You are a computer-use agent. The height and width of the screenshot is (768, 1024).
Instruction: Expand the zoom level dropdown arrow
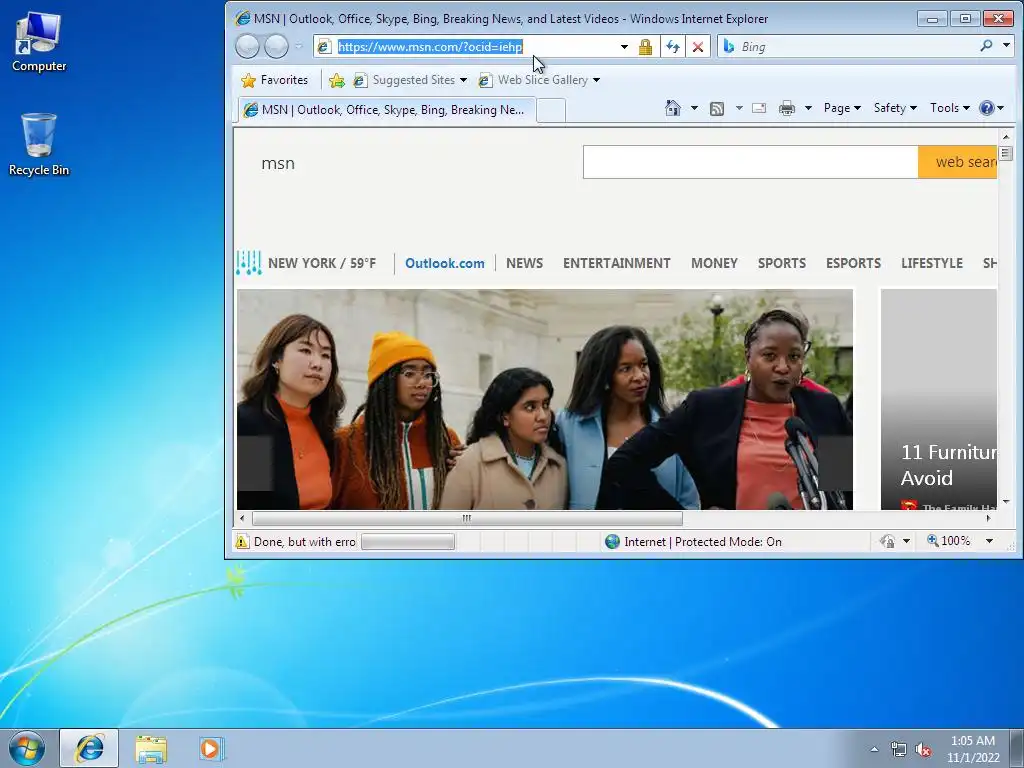coord(989,541)
